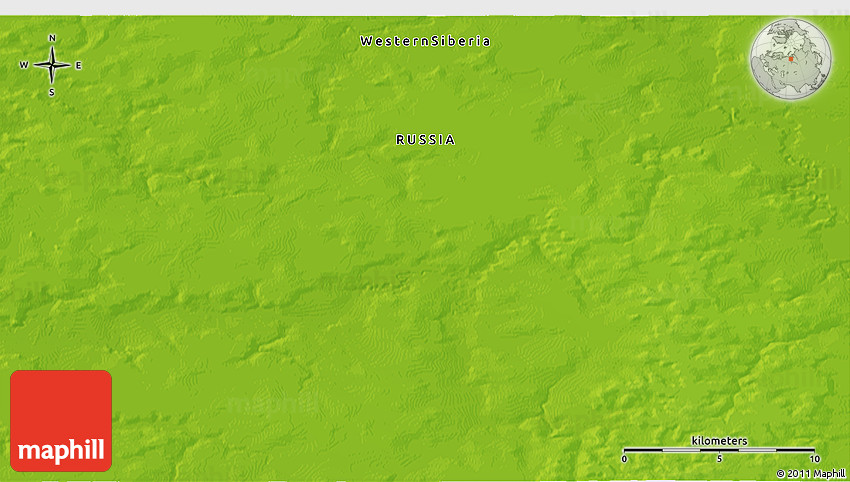The image size is (850, 482).
Task: Click the '© 2011 Maphill' copyright text
Action: click(810, 474)
